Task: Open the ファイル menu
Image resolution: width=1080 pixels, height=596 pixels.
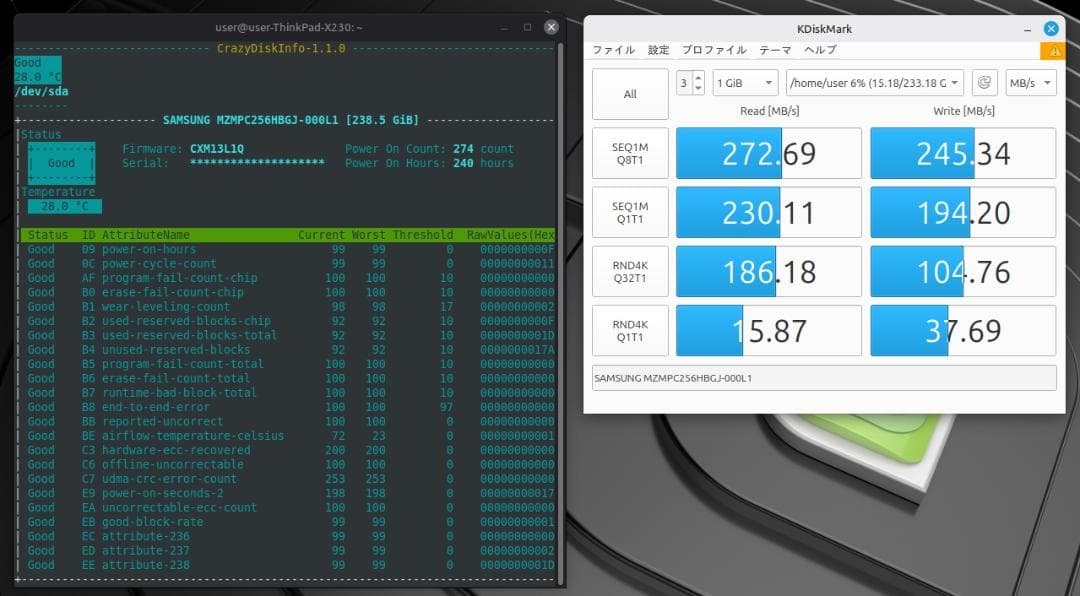Action: point(613,49)
